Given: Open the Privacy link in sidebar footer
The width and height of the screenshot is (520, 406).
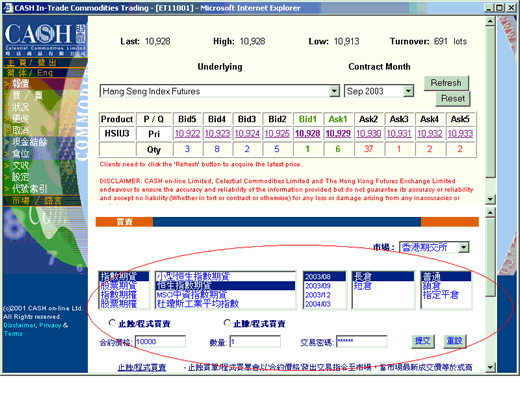Looking at the screenshot, I should (x=50, y=325).
